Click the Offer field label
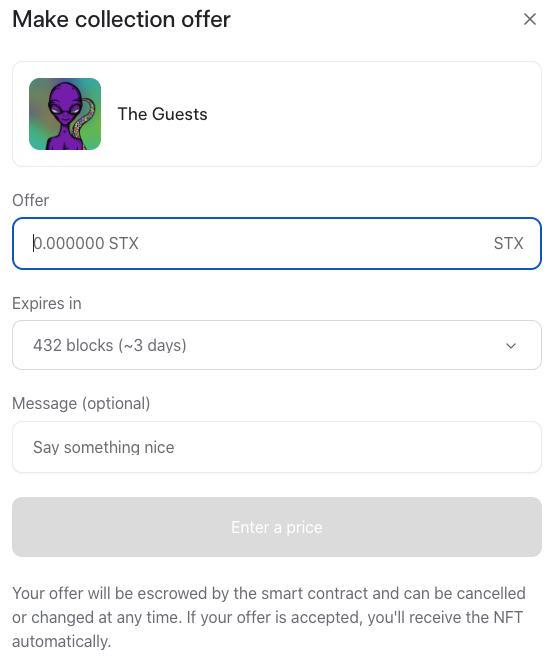This screenshot has width=556, height=662. click(30, 200)
